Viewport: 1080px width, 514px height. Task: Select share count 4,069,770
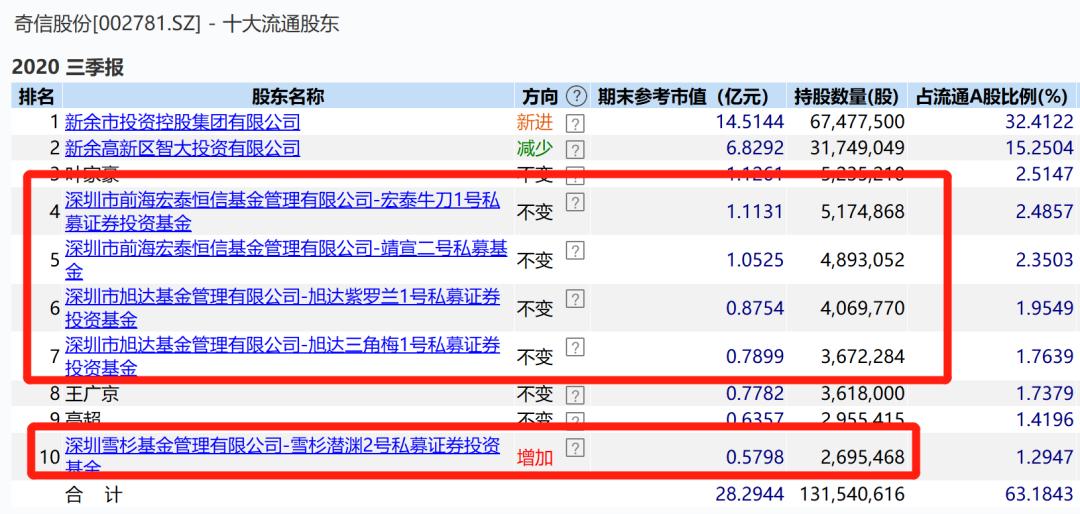pyautogui.click(x=860, y=308)
